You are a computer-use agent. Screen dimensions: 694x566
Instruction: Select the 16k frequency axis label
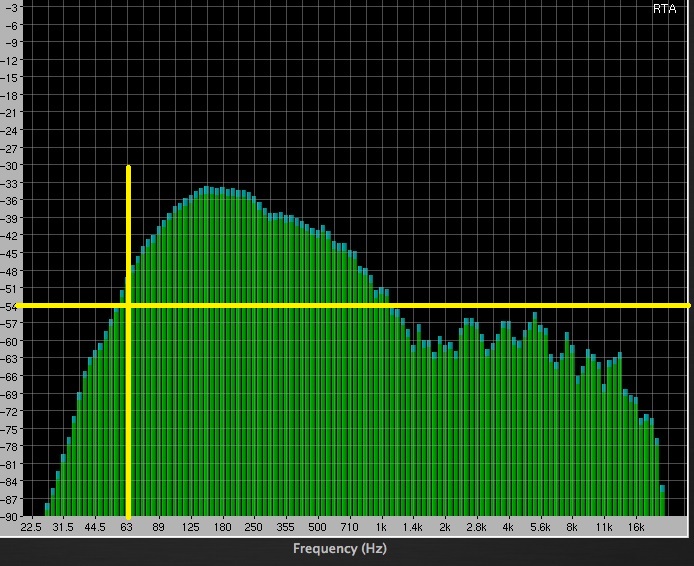pyautogui.click(x=635, y=526)
